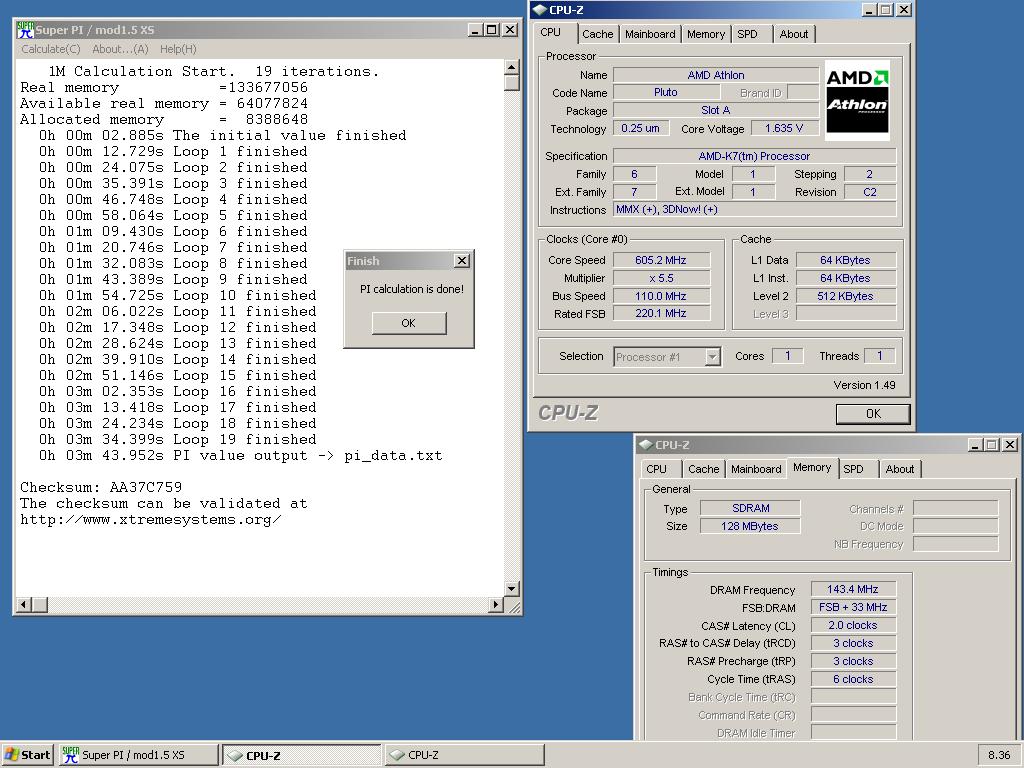1024x768 pixels.
Task: Click Super PI vertical scrollbar down arrow
Action: coord(511,588)
